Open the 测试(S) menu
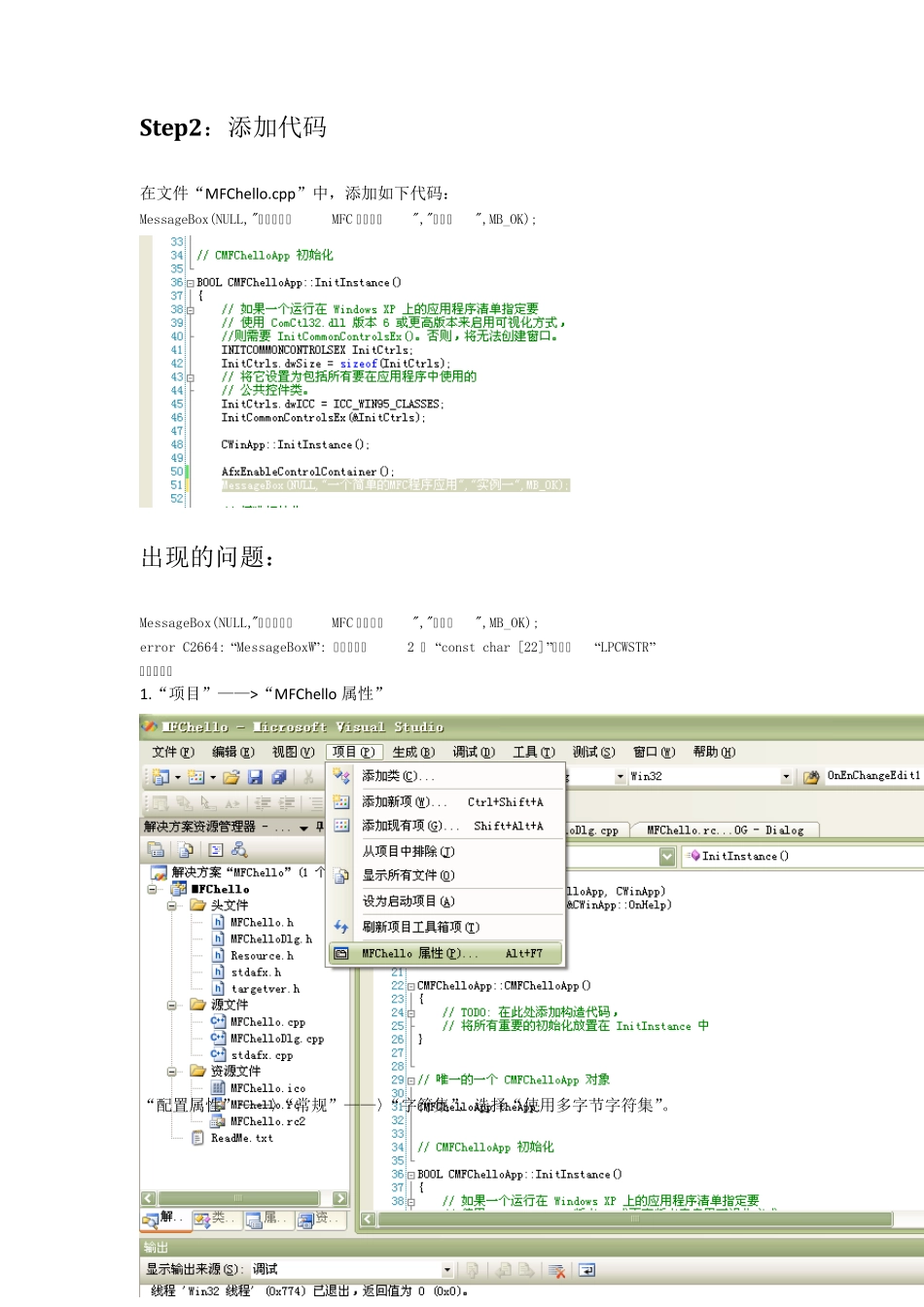 coord(594,752)
